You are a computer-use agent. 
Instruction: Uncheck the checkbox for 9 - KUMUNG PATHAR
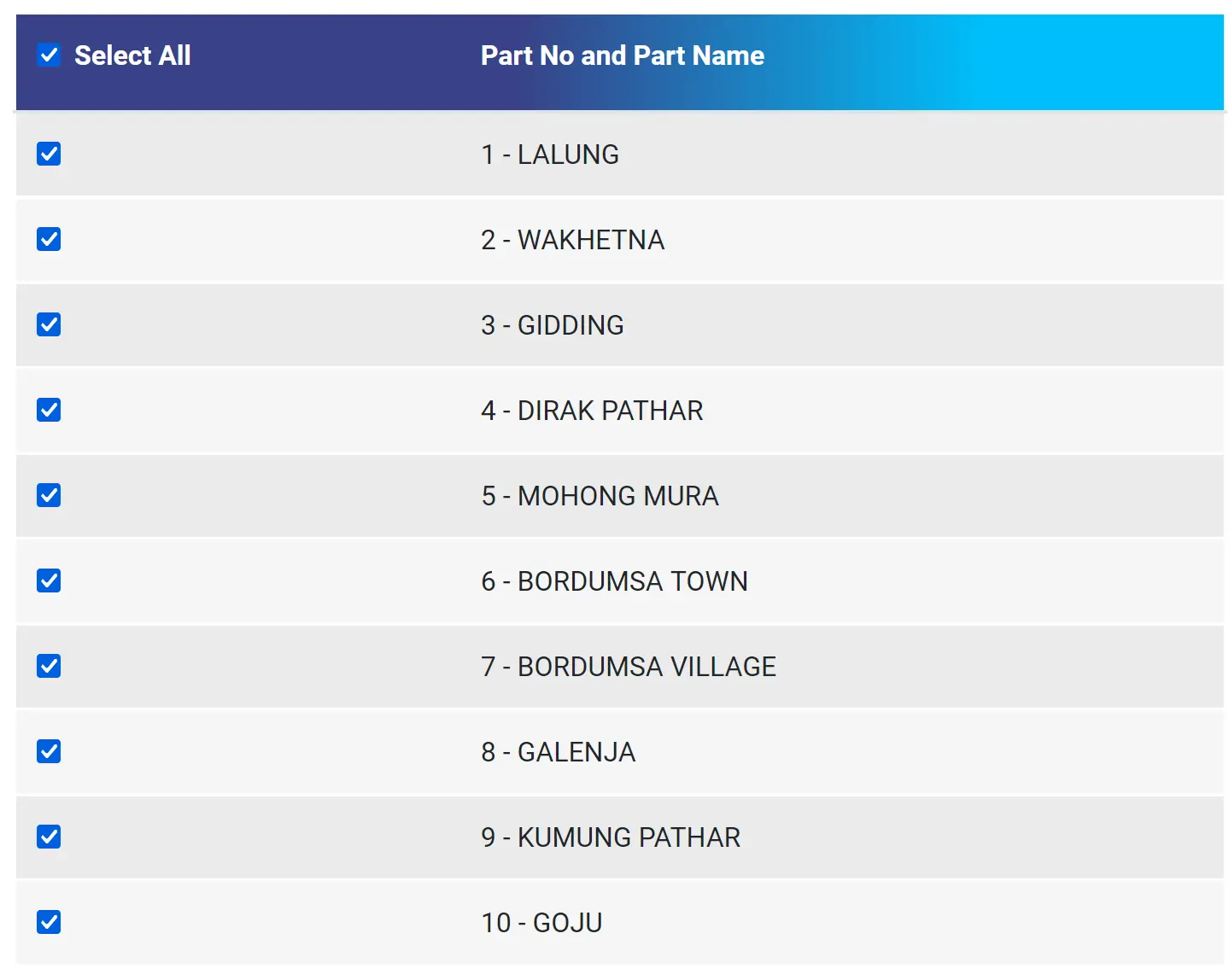[x=49, y=837]
